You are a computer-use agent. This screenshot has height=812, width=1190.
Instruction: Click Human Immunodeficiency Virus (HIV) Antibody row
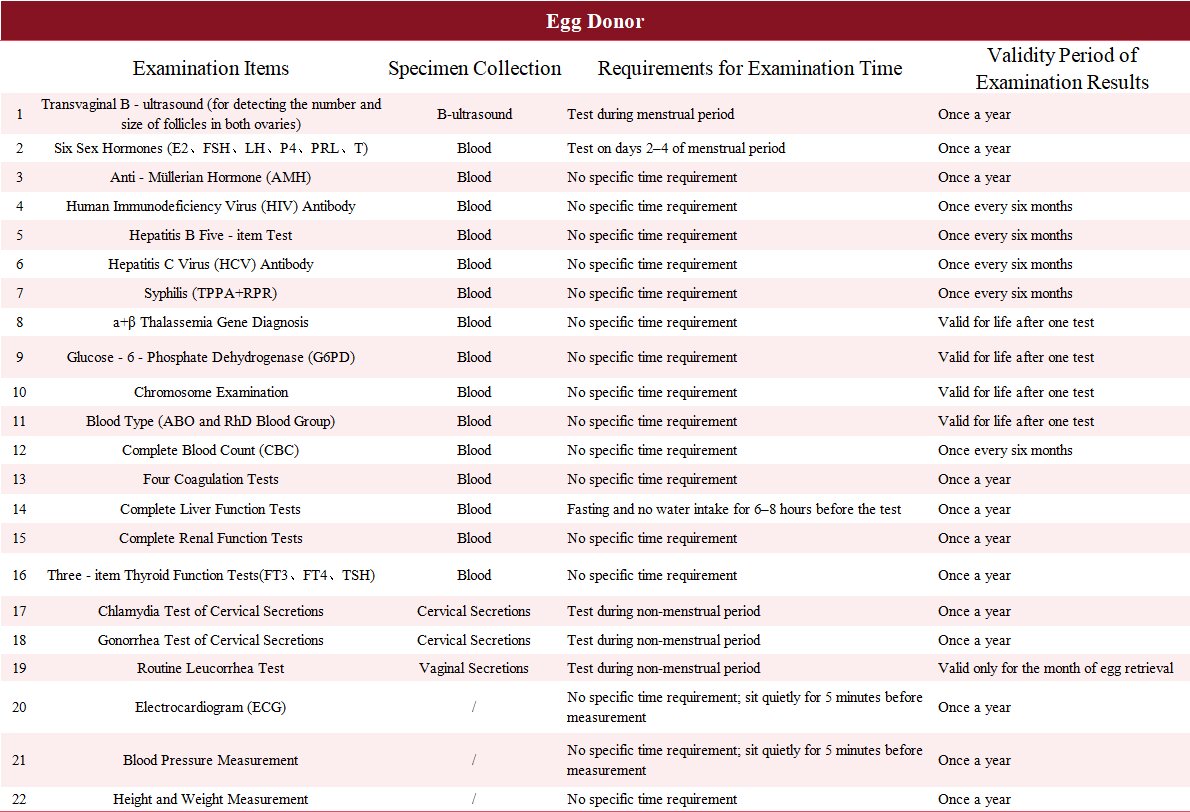(x=211, y=206)
